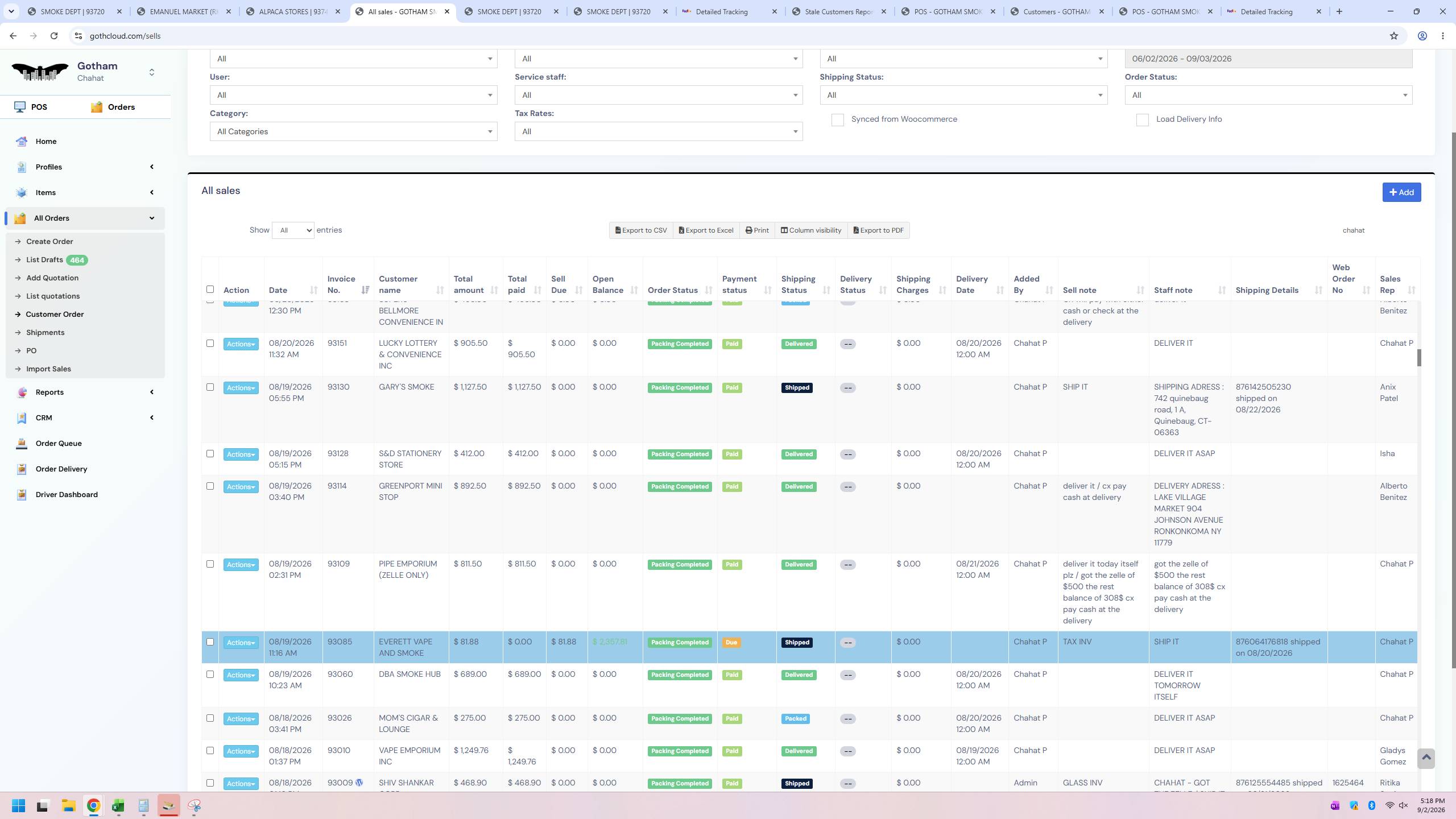Select the EVERETT VAPE AND SMOKE row checkbox
Screen dimensions: 1456x819
pyautogui.click(x=210, y=642)
